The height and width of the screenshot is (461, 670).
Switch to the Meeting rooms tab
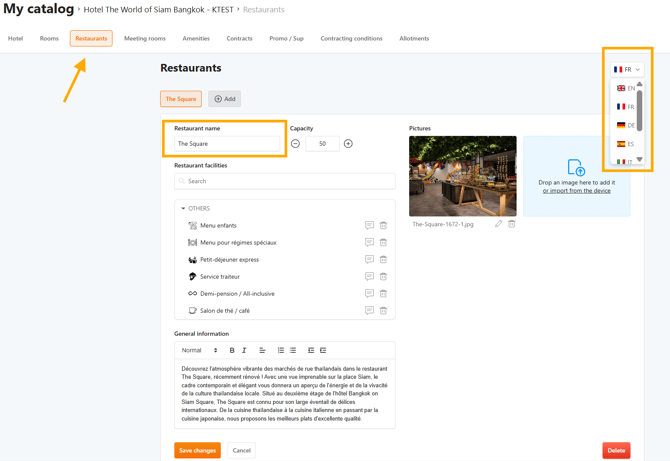[145, 39]
